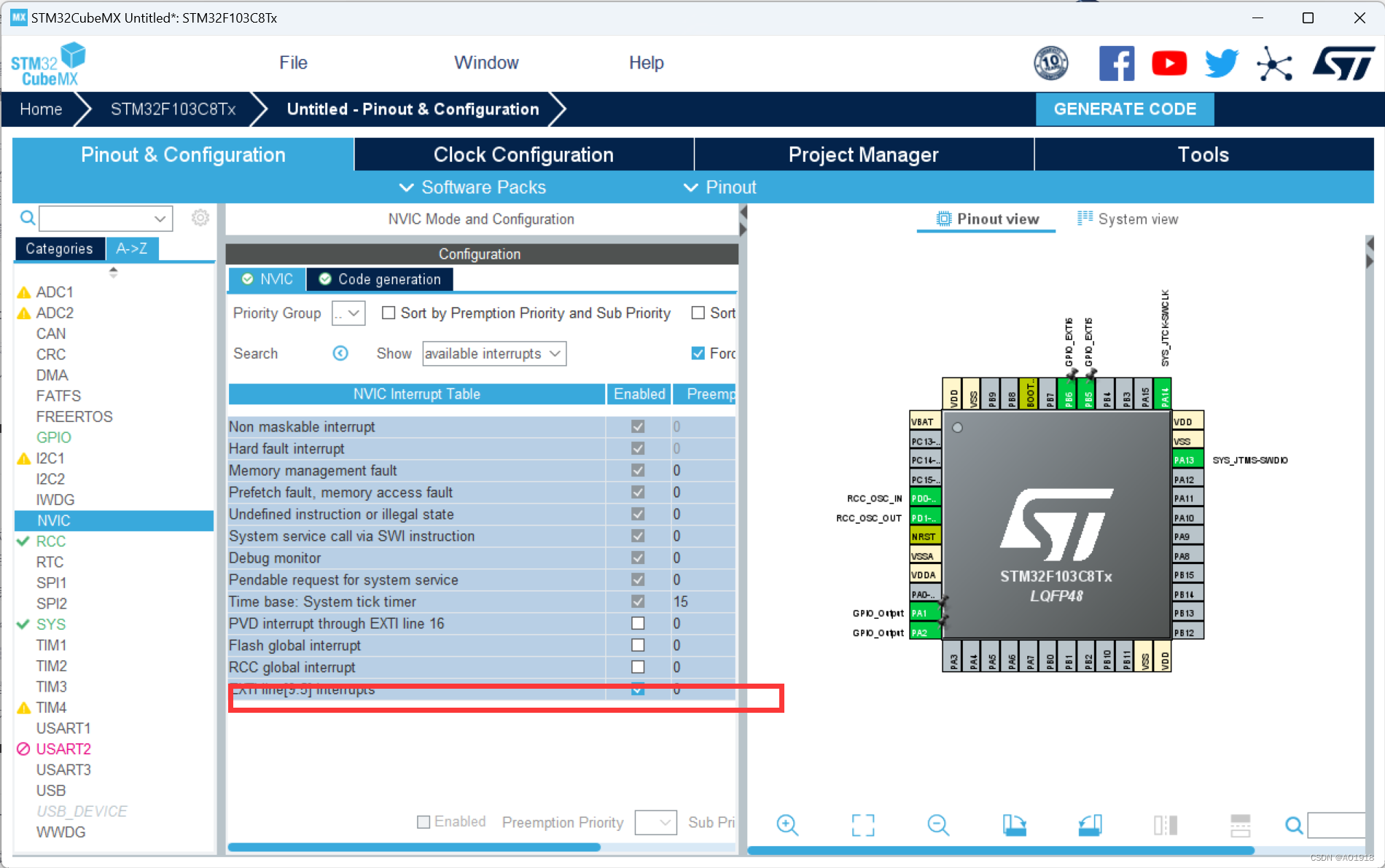Click the ST logo in the header

point(1343,63)
